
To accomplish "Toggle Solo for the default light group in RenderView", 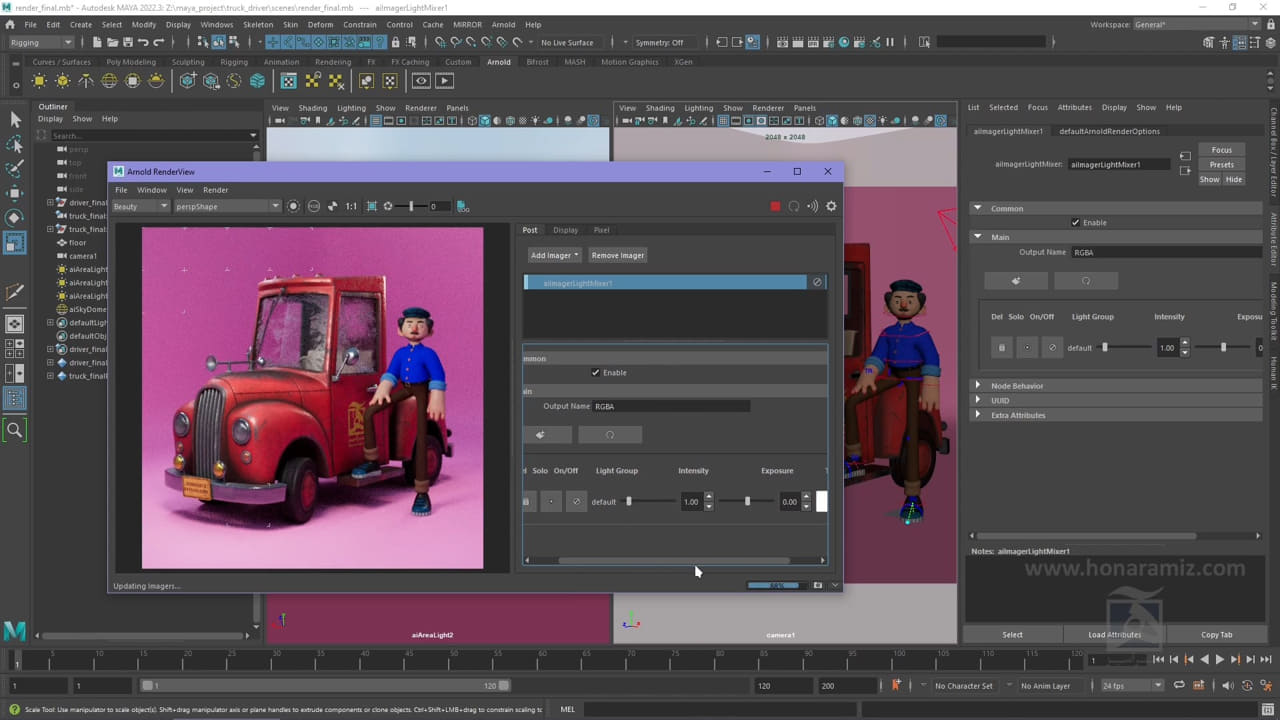I will [x=551, y=501].
